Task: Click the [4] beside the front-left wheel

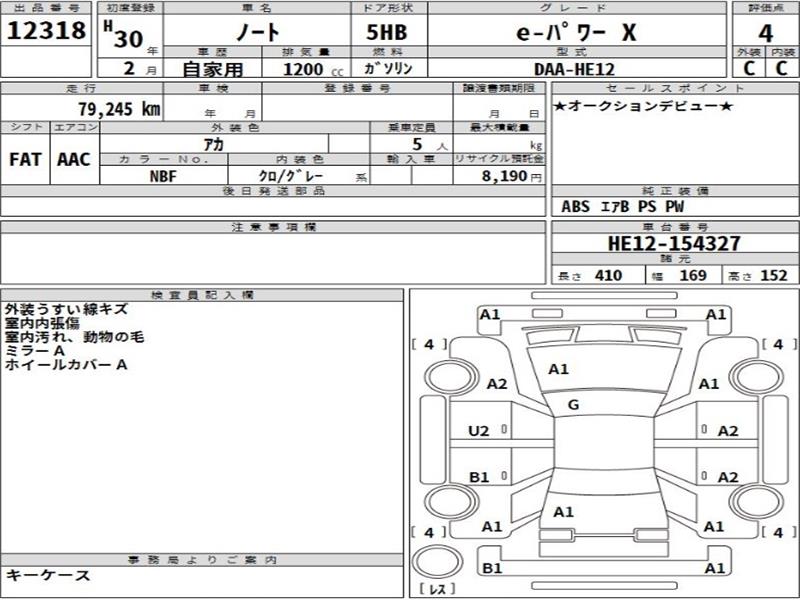Action: tap(429, 345)
